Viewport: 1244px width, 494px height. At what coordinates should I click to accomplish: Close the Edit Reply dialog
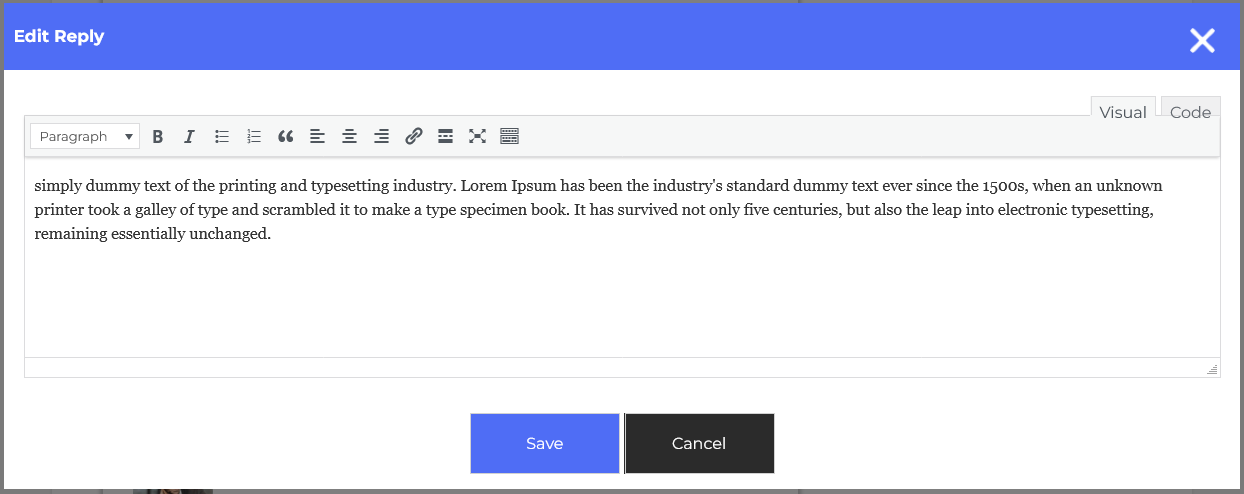(x=1202, y=40)
